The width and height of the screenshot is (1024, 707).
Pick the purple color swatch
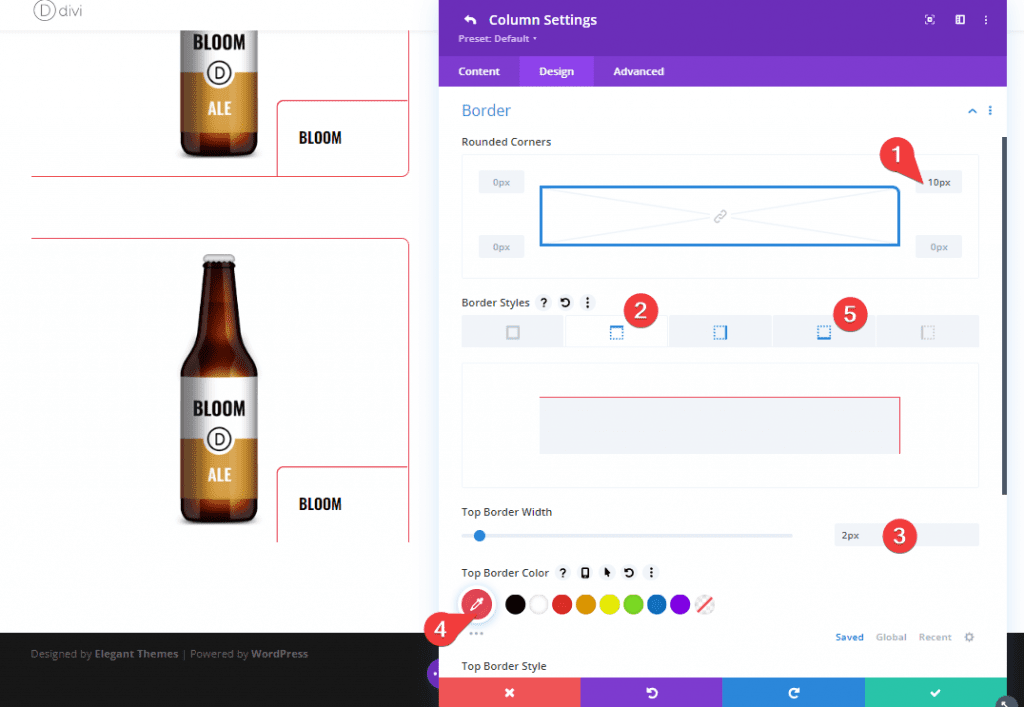[680, 605]
